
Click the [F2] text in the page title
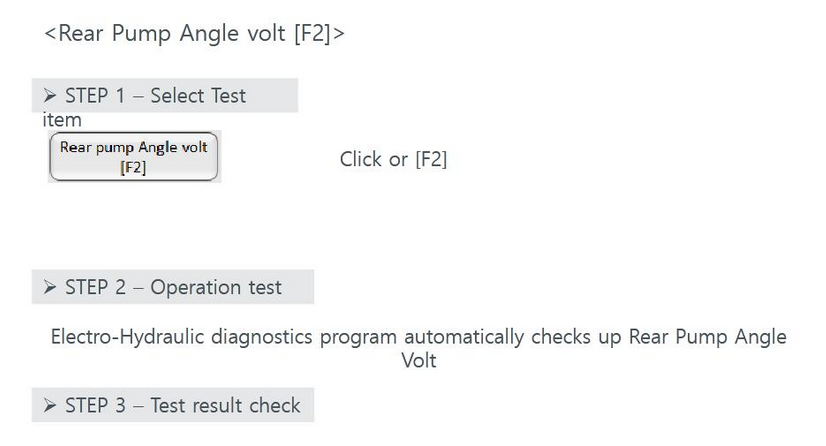313,34
